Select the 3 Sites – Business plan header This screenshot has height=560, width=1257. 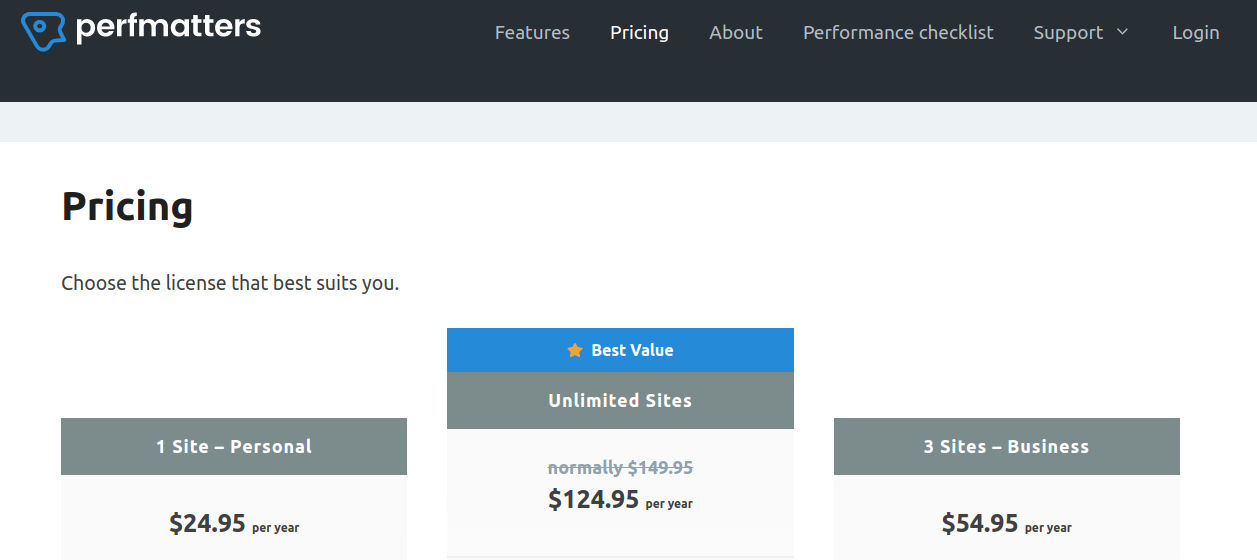1006,446
